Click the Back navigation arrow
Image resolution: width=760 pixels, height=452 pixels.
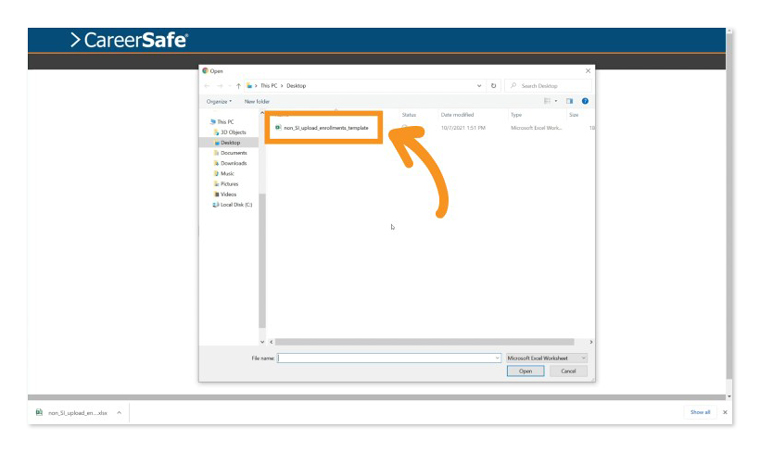(x=207, y=86)
